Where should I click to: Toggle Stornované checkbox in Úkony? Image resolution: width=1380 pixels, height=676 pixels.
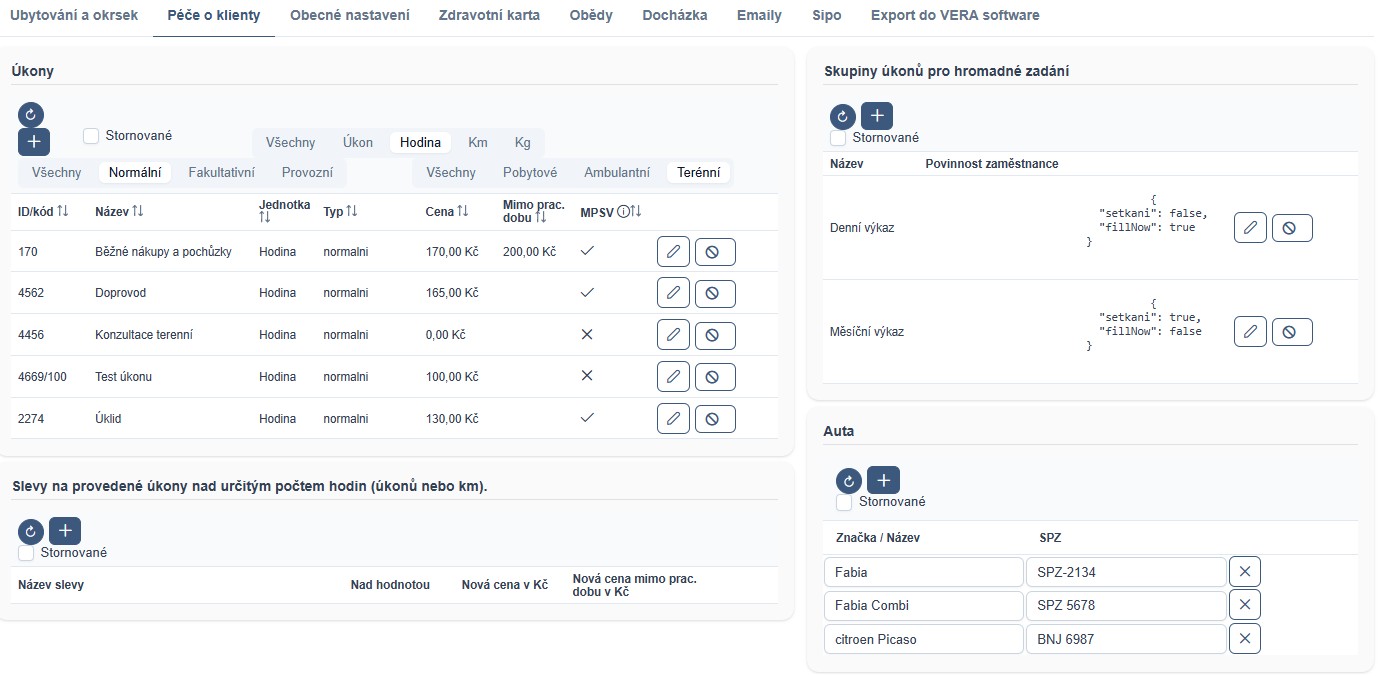[92, 136]
